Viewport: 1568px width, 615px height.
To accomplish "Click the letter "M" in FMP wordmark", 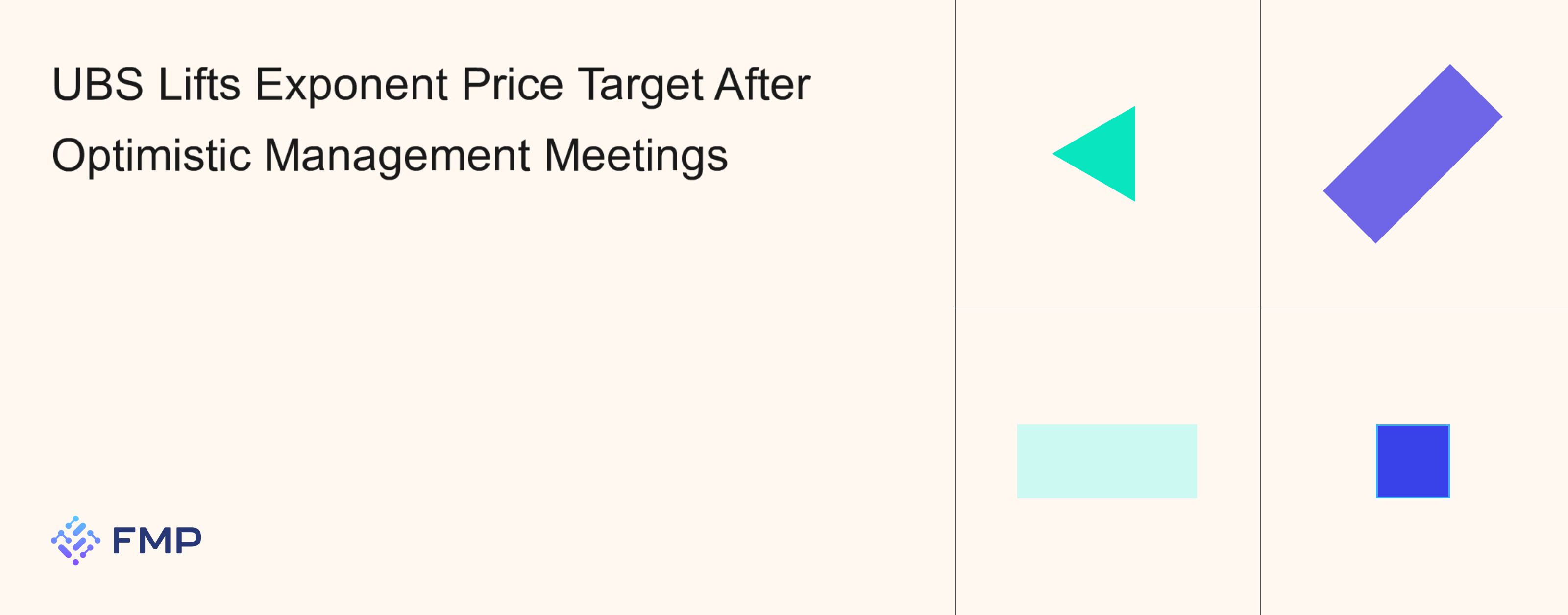I will (x=156, y=541).
